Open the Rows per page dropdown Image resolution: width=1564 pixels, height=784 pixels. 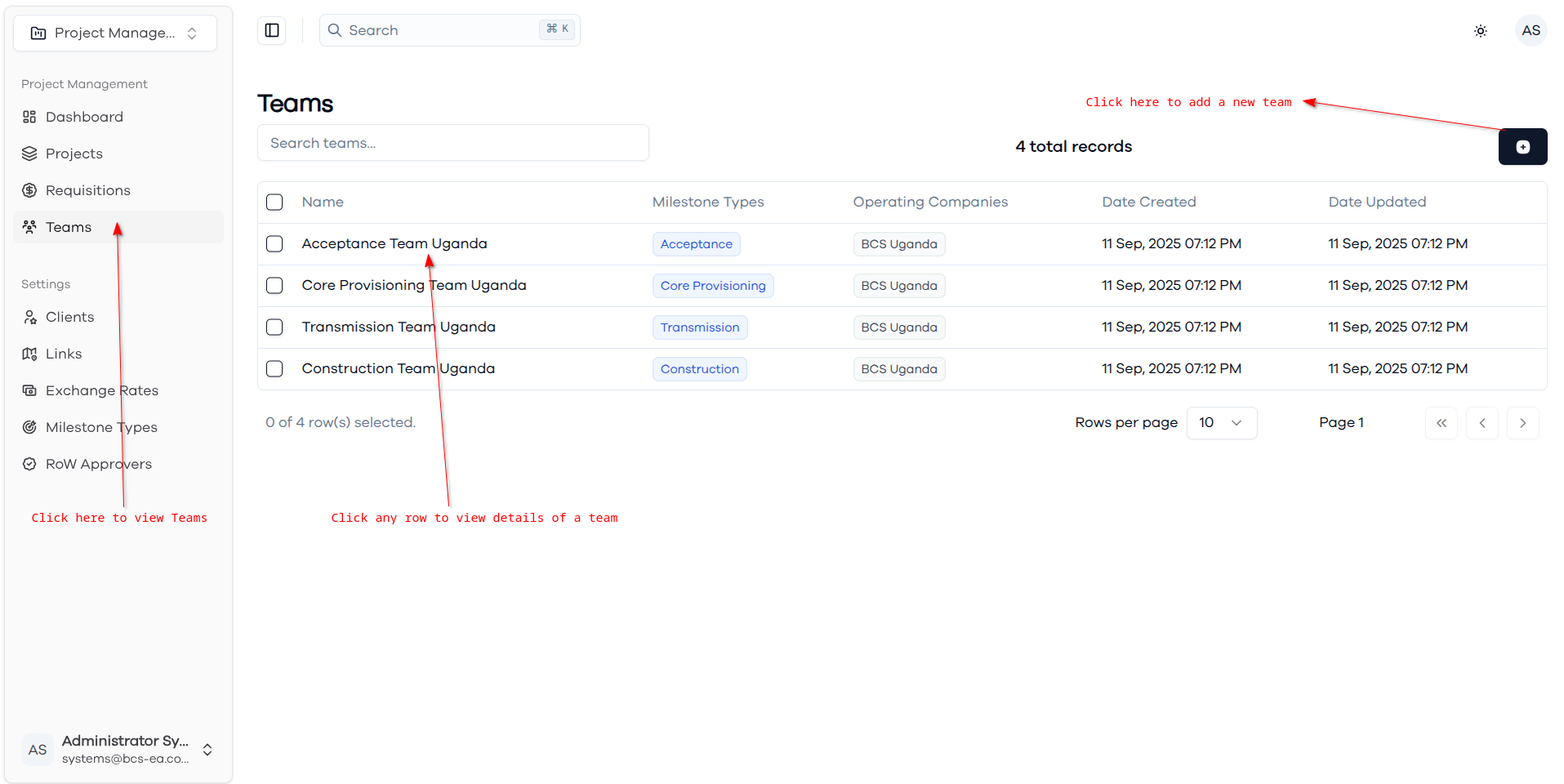tap(1221, 423)
